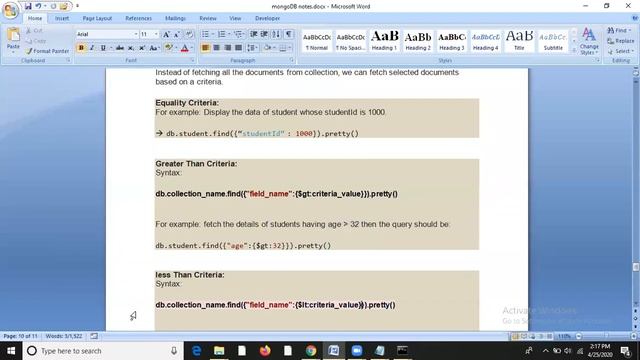Switch to Full Screen Reading view
Viewport: 640px width, 360px height.
coord(524,336)
